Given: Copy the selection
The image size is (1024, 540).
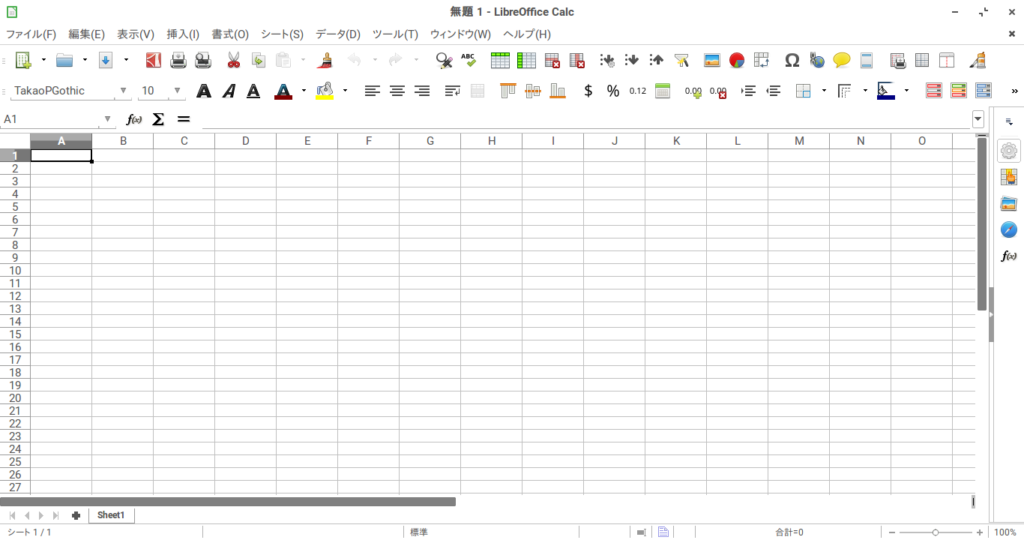Looking at the screenshot, I should point(259,61).
